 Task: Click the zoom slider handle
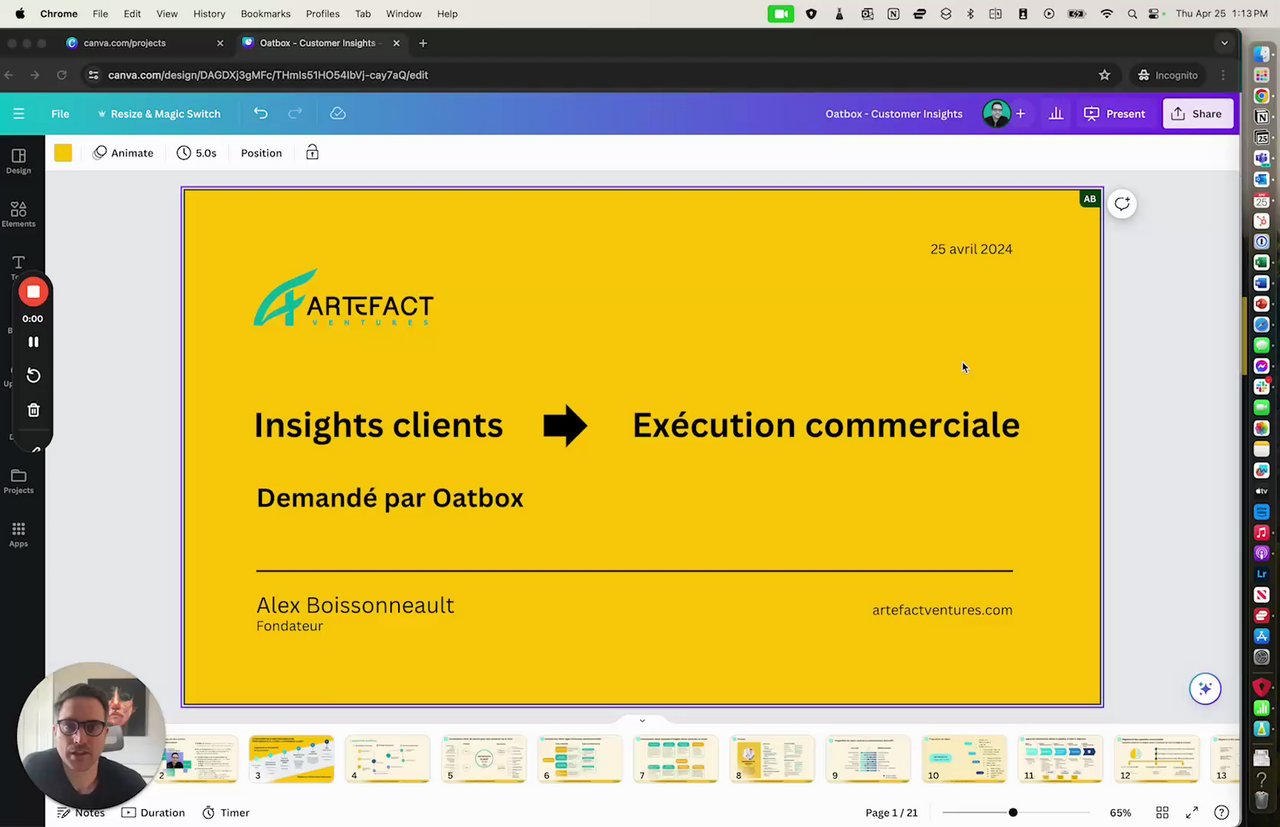[x=1013, y=813]
